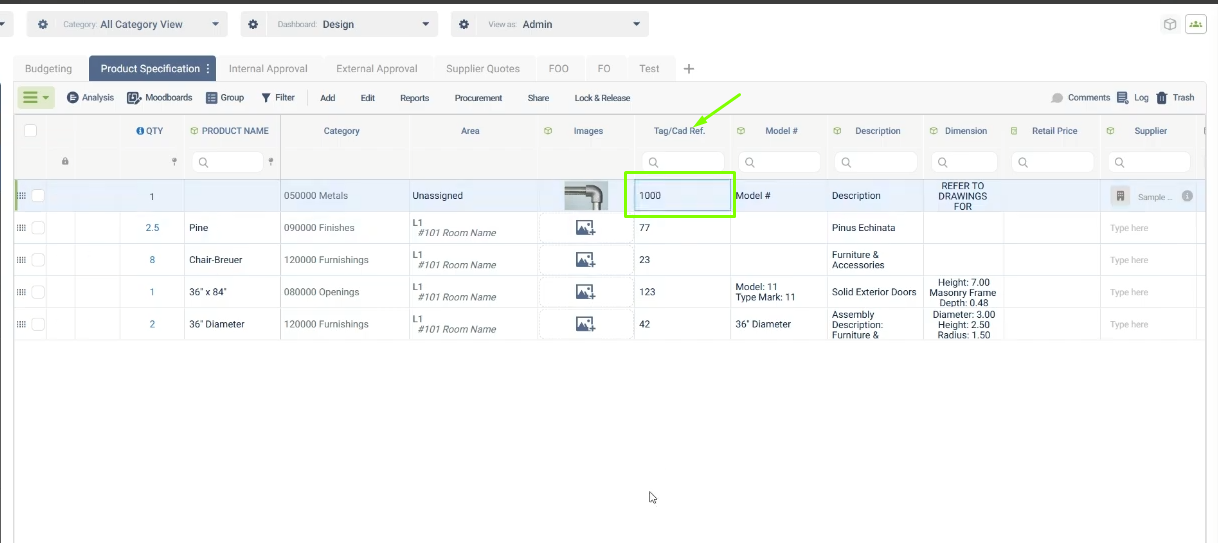Image resolution: width=1218 pixels, height=543 pixels.
Task: Open the Dashboard Design dropdown
Action: pos(339,24)
